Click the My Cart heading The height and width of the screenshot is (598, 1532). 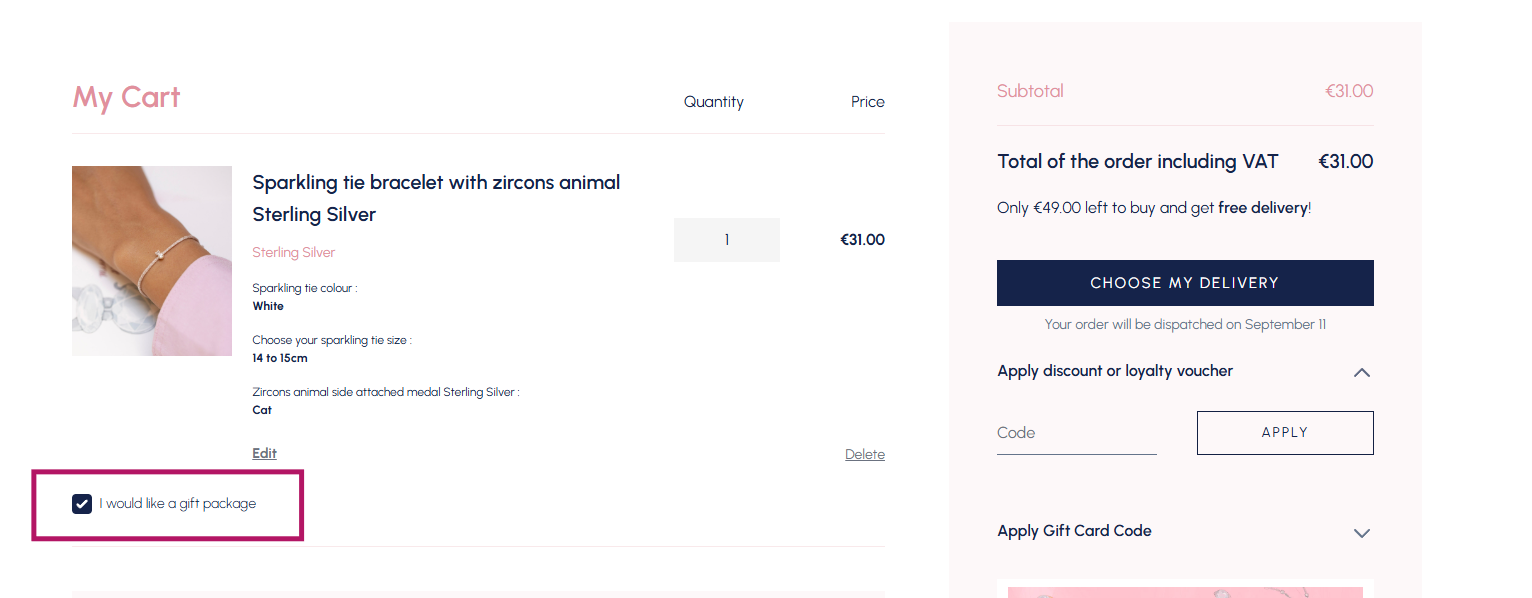point(126,98)
